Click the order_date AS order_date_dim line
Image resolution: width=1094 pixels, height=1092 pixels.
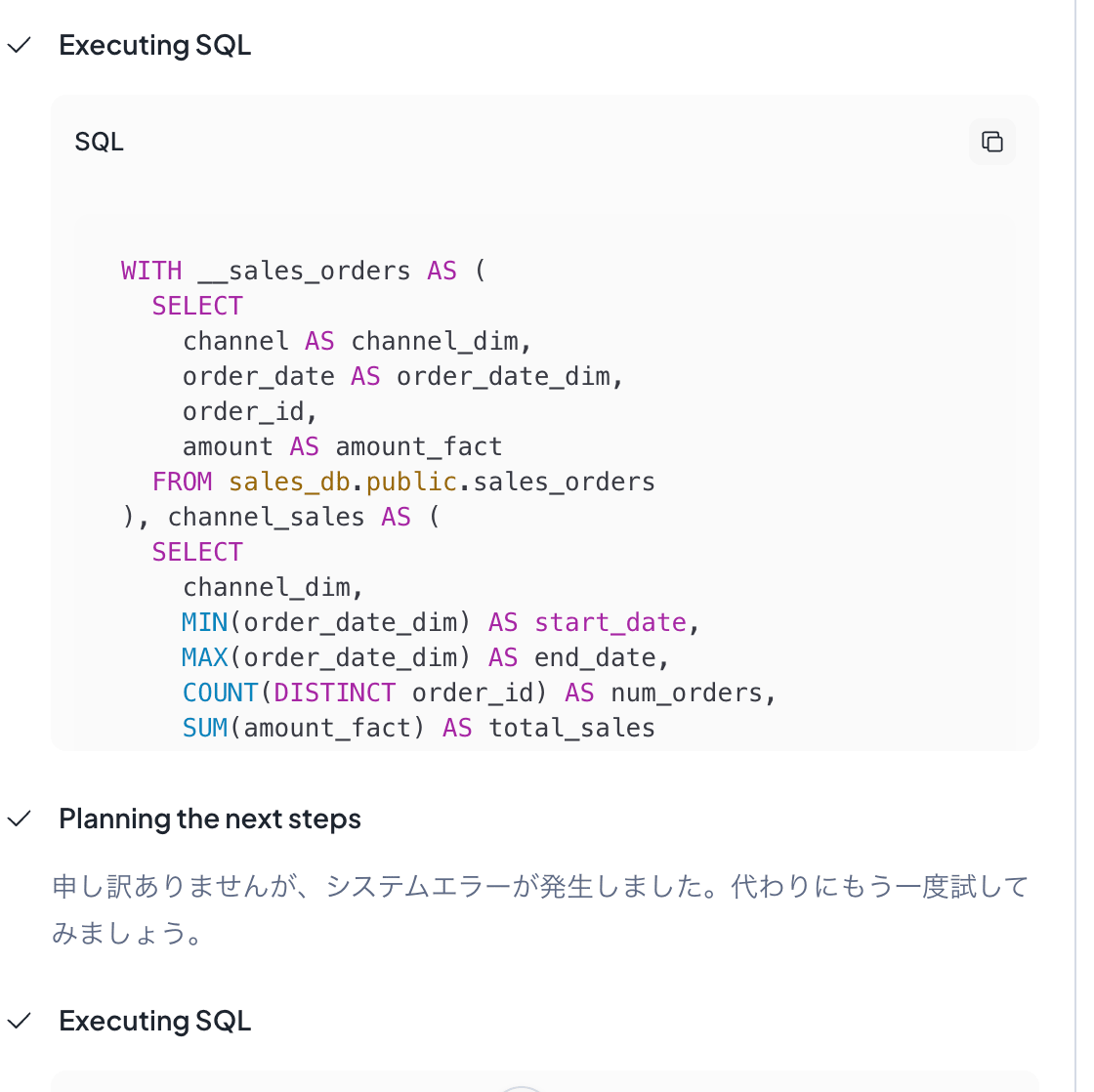[402, 376]
